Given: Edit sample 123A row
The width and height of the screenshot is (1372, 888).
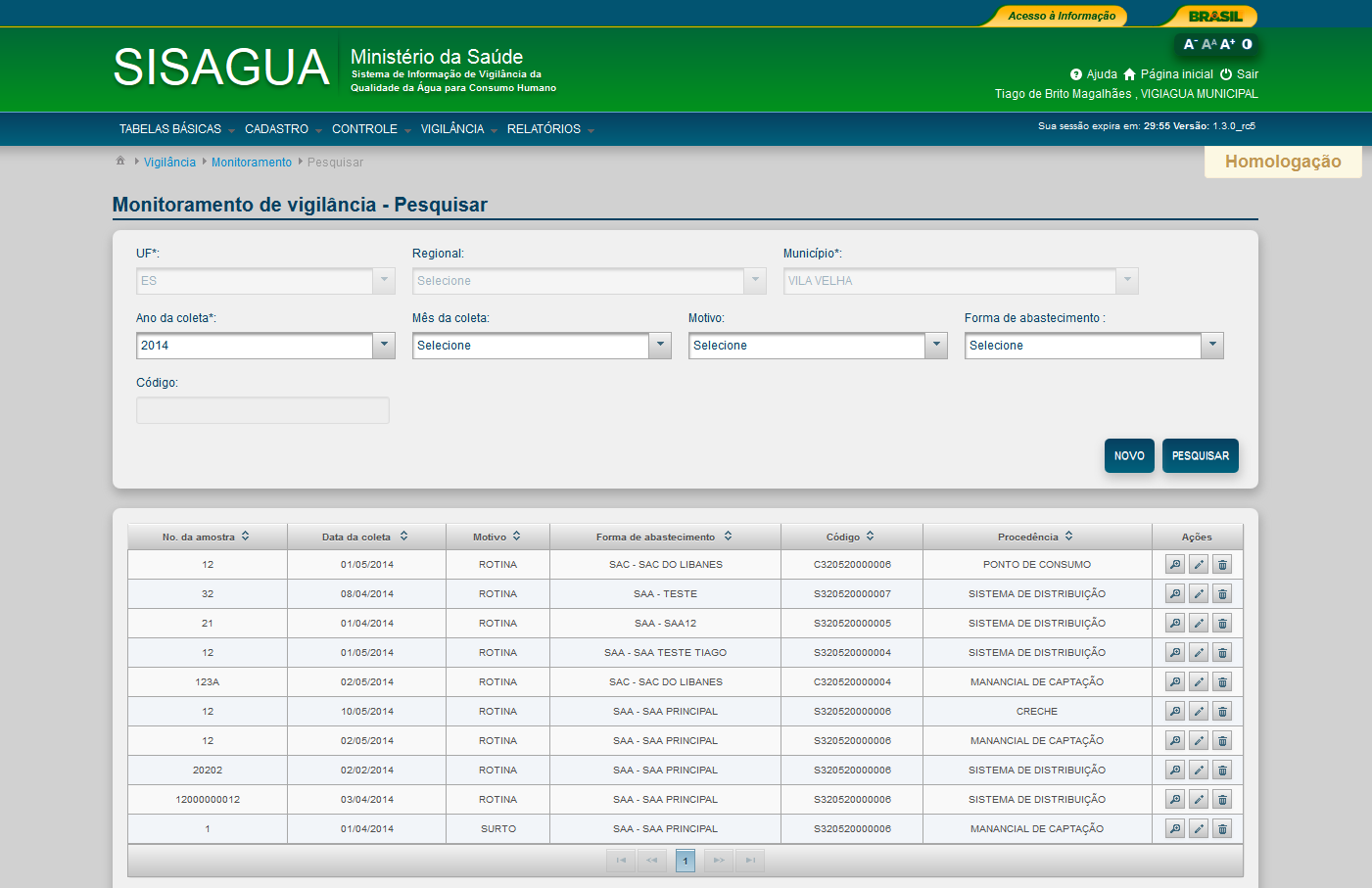Looking at the screenshot, I should pyautogui.click(x=1199, y=682).
